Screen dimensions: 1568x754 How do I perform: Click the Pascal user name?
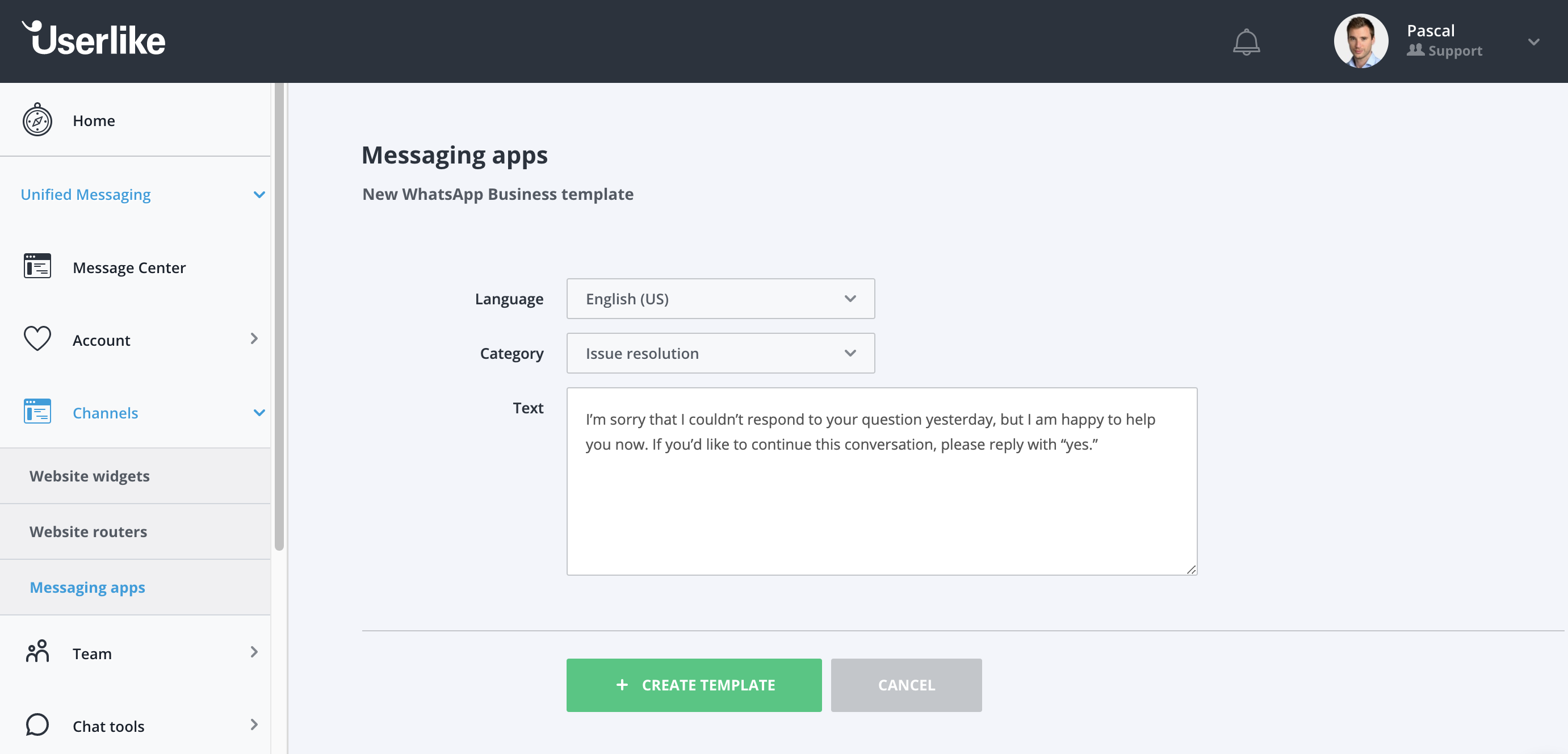1431,31
